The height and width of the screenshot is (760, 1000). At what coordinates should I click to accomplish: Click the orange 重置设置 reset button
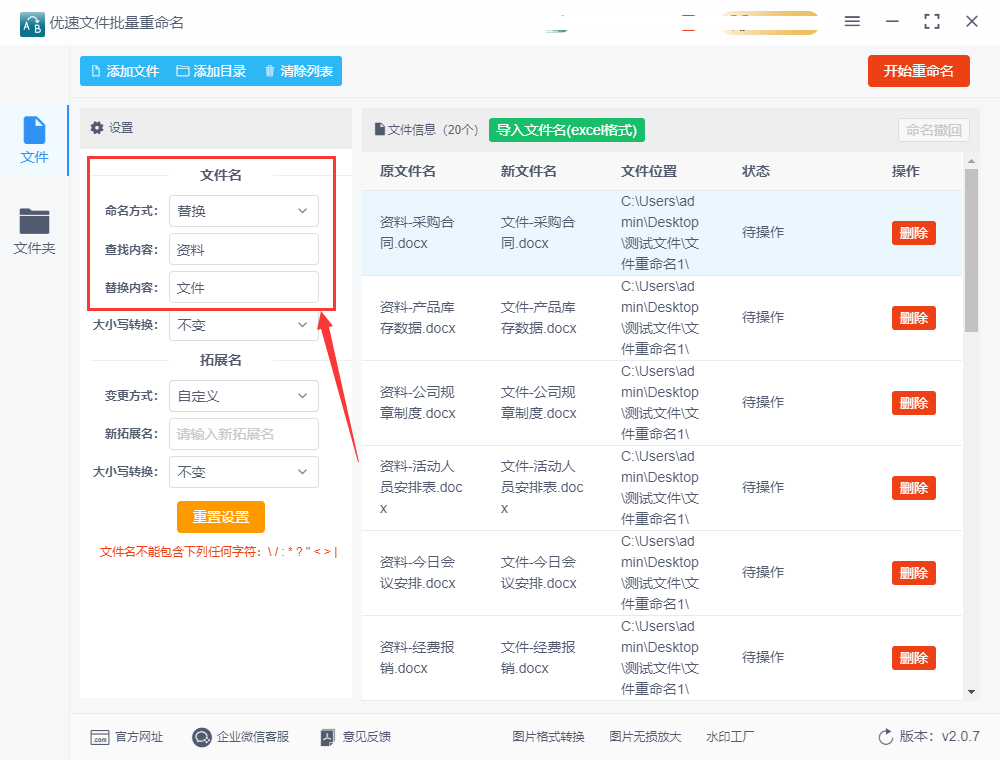point(221,517)
